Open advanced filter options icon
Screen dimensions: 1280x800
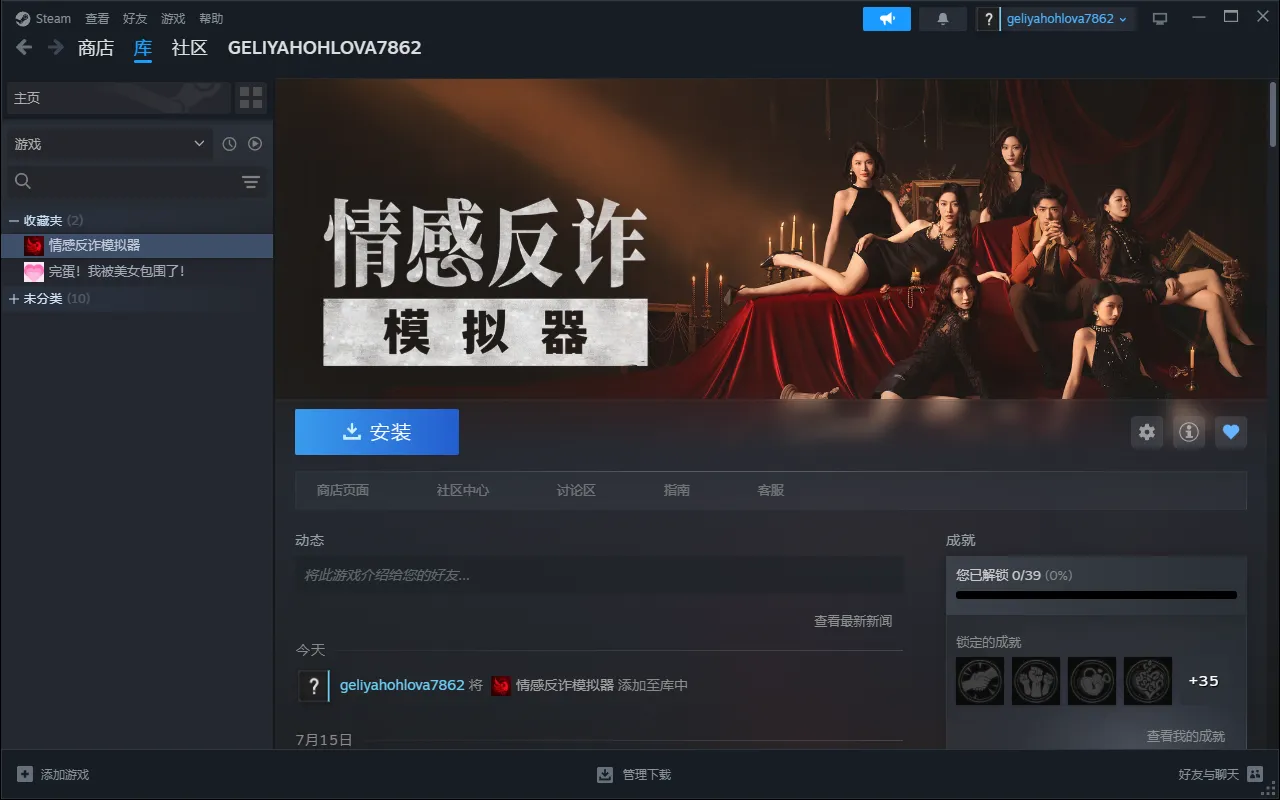coord(250,181)
